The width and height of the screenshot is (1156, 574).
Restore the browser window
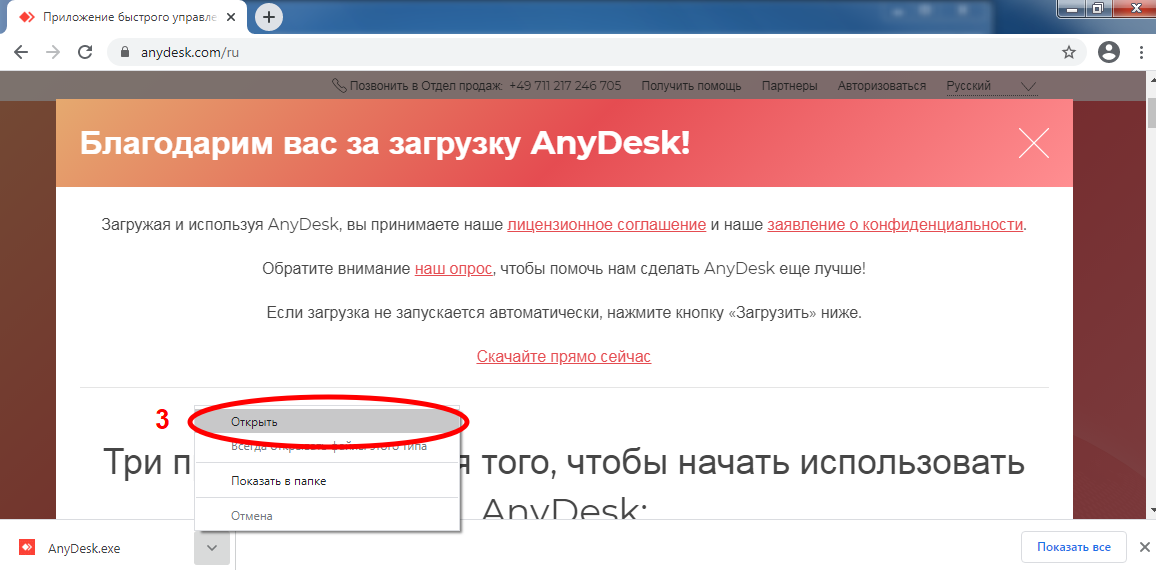pos(1099,7)
